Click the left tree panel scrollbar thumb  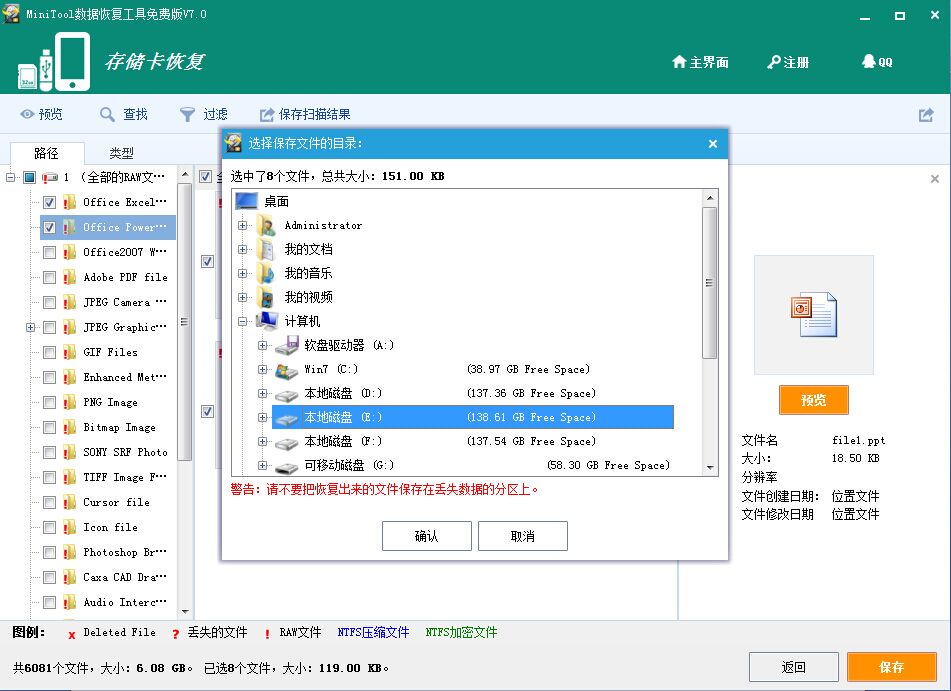(184, 322)
